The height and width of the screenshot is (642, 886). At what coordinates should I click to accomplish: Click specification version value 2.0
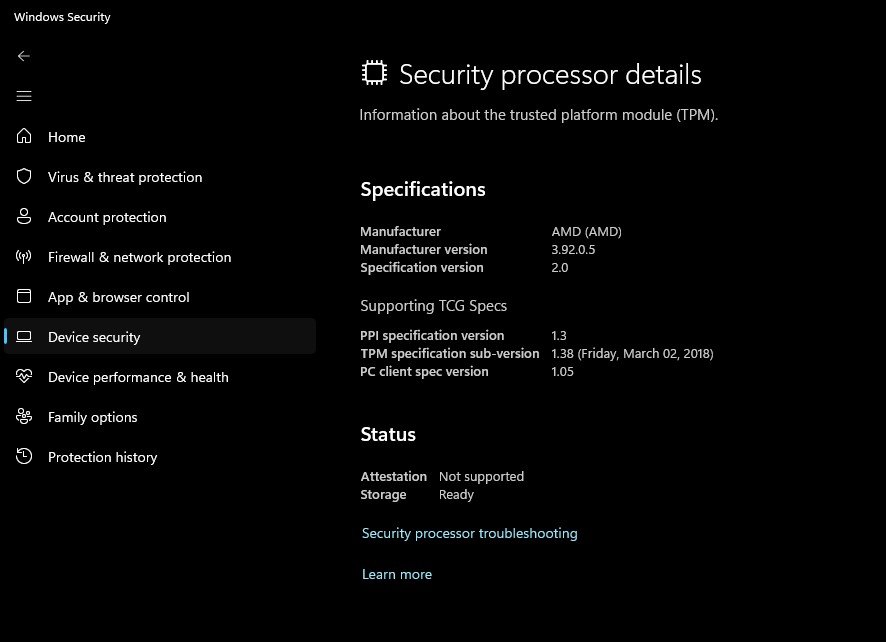coord(559,267)
